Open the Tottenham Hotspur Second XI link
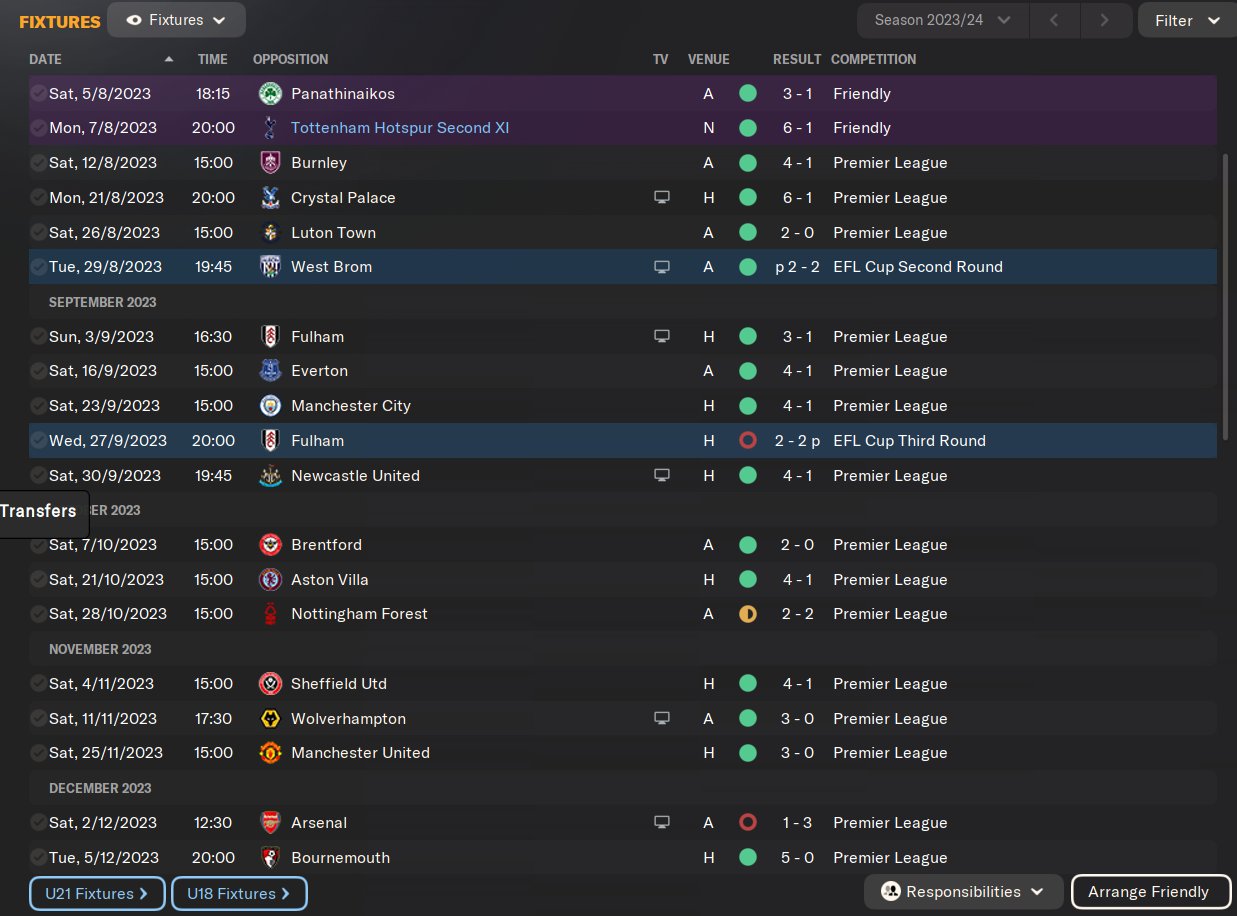Image resolution: width=1237 pixels, height=916 pixels. click(x=400, y=128)
